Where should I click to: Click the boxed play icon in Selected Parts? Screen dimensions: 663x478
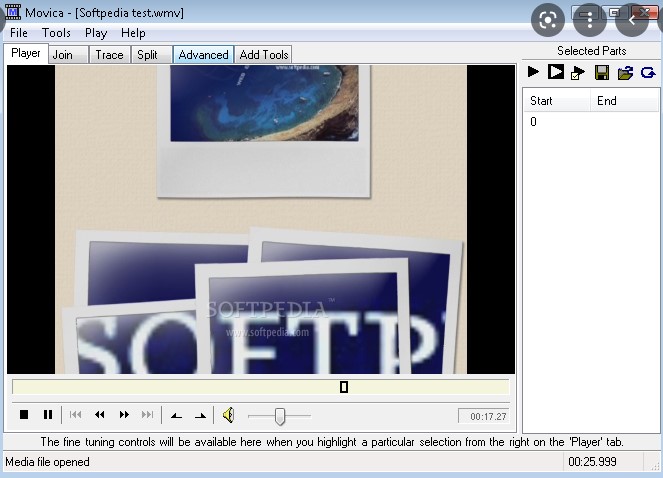(x=556, y=72)
